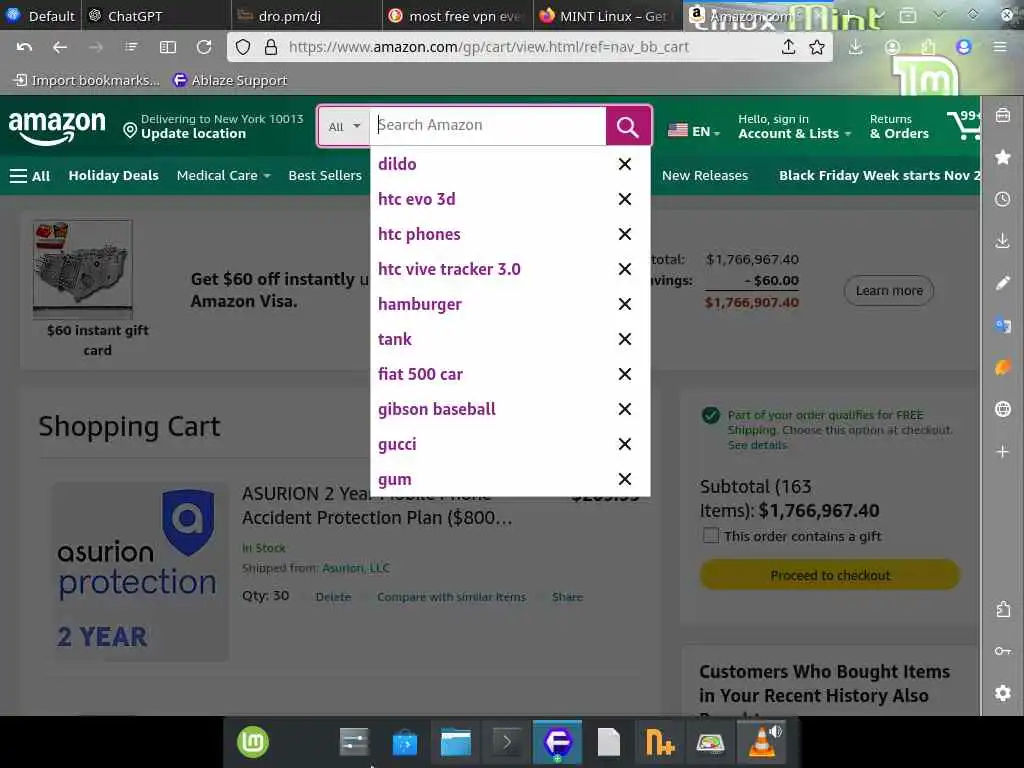Click Import bookmarks in bookmarks bar
Image resolution: width=1024 pixels, height=768 pixels.
click(x=87, y=80)
